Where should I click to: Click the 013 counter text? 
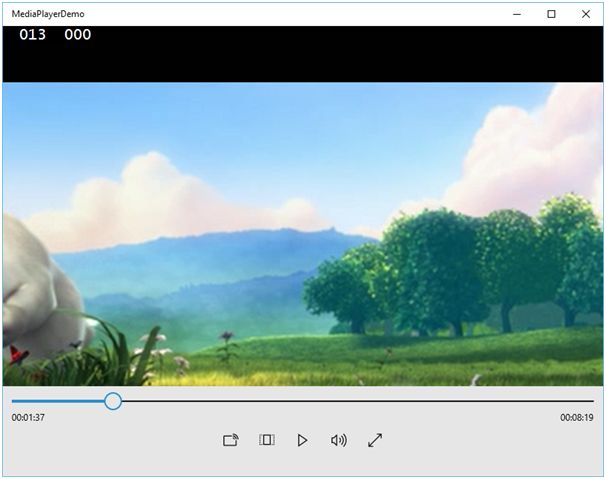click(32, 35)
